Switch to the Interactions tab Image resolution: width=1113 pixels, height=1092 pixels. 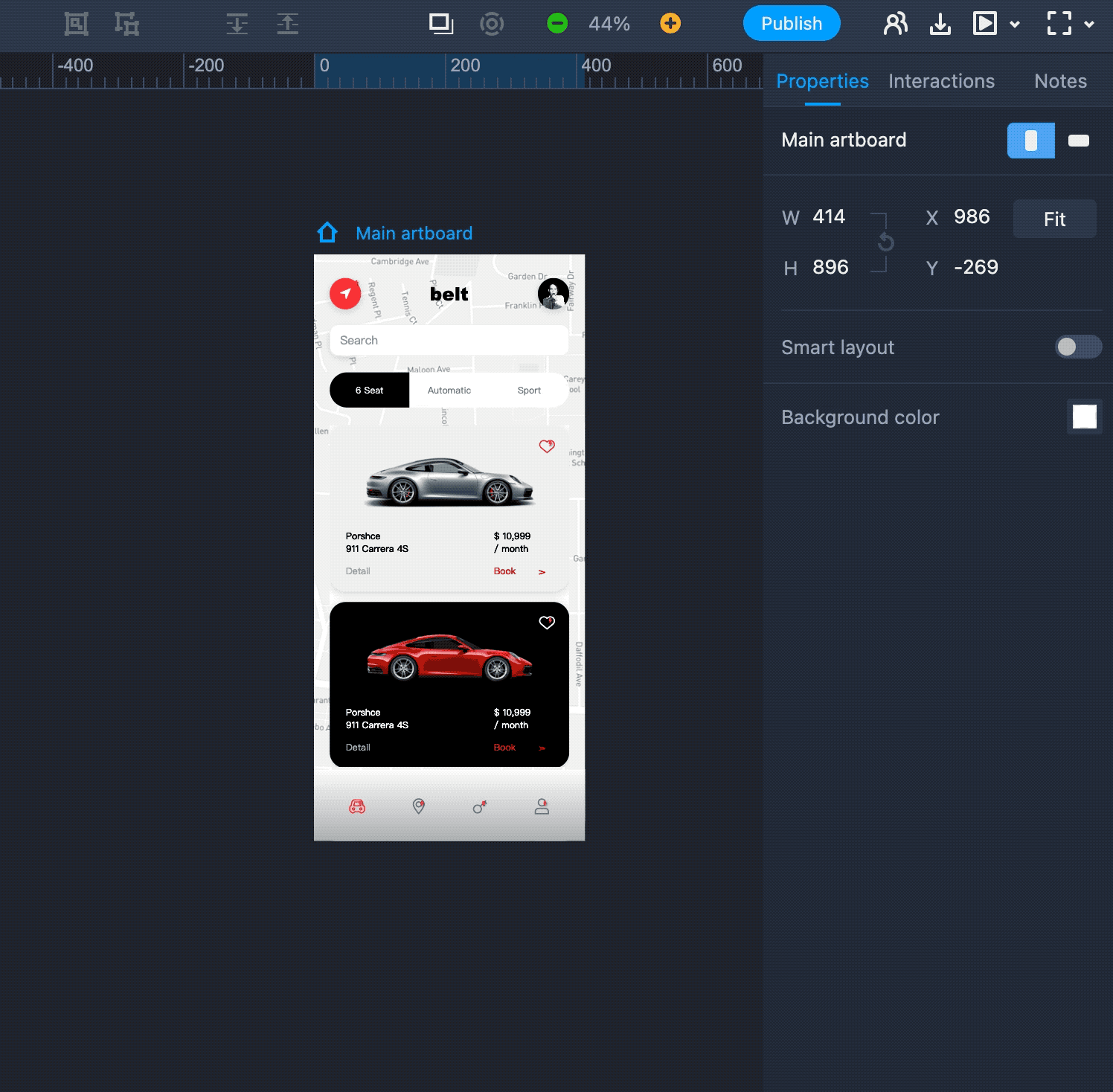pos(941,81)
